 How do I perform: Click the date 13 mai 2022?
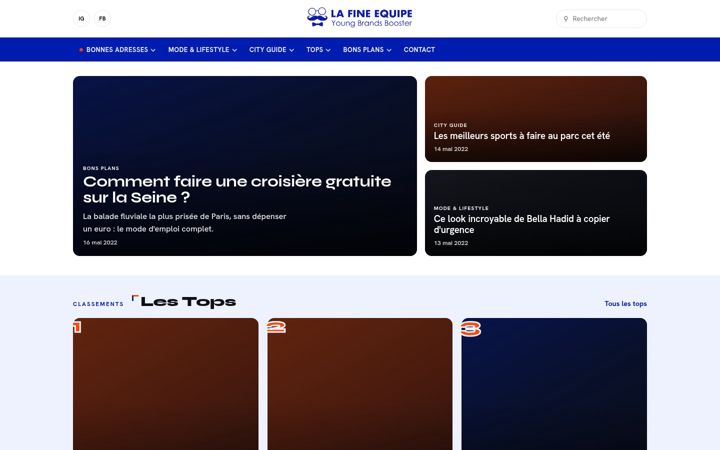pos(451,243)
